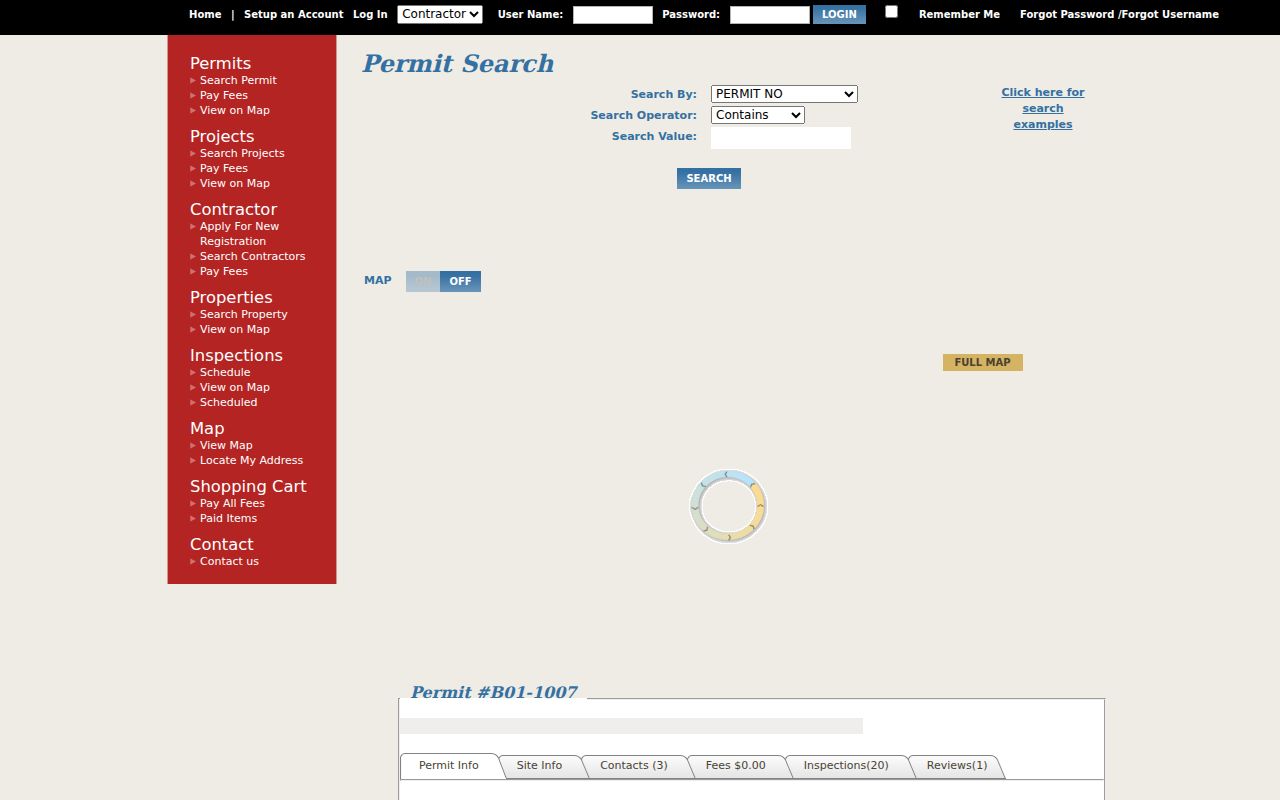
Task: Switch to the Permit Info tab
Action: tap(448, 766)
